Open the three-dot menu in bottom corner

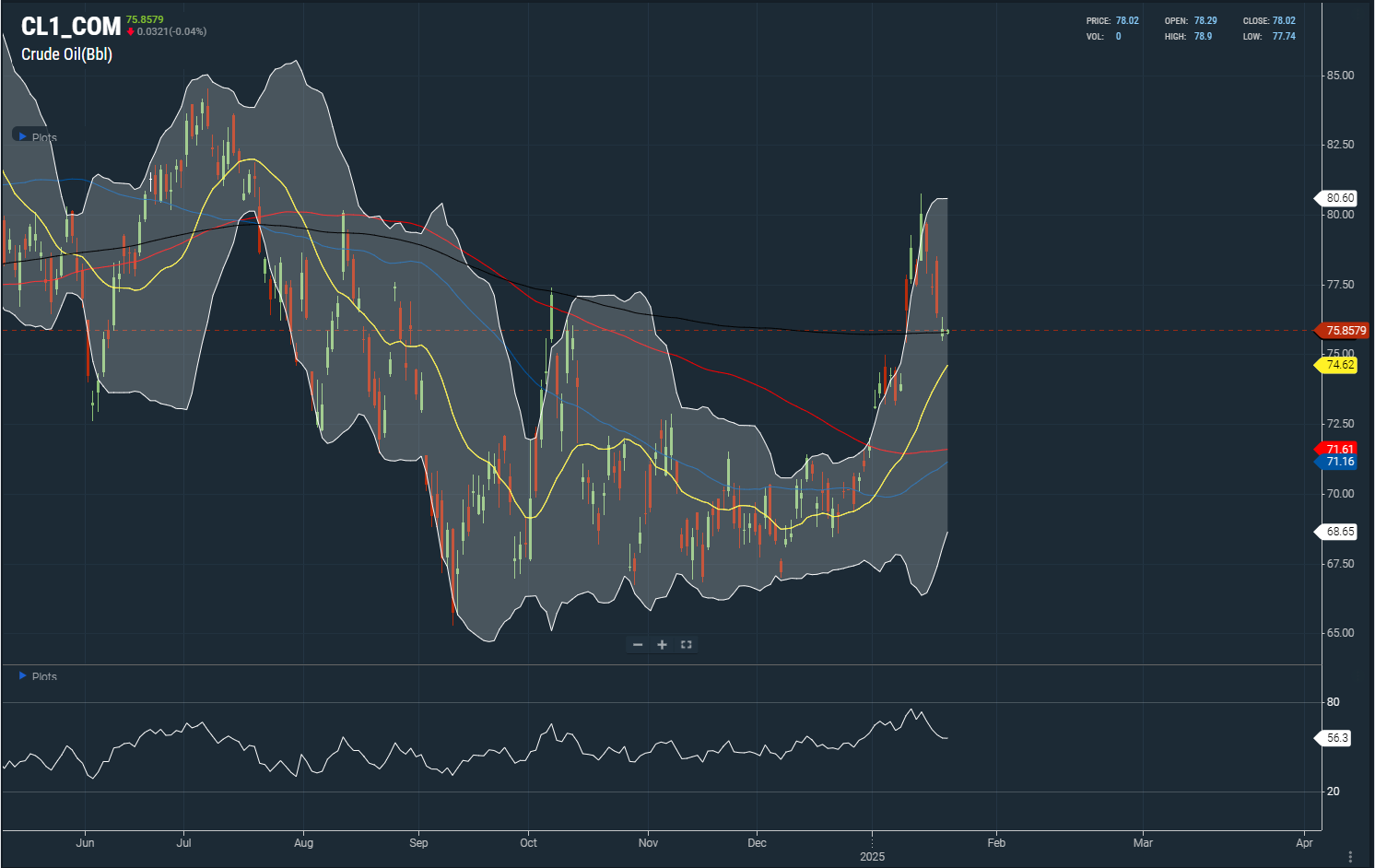pos(1350,856)
